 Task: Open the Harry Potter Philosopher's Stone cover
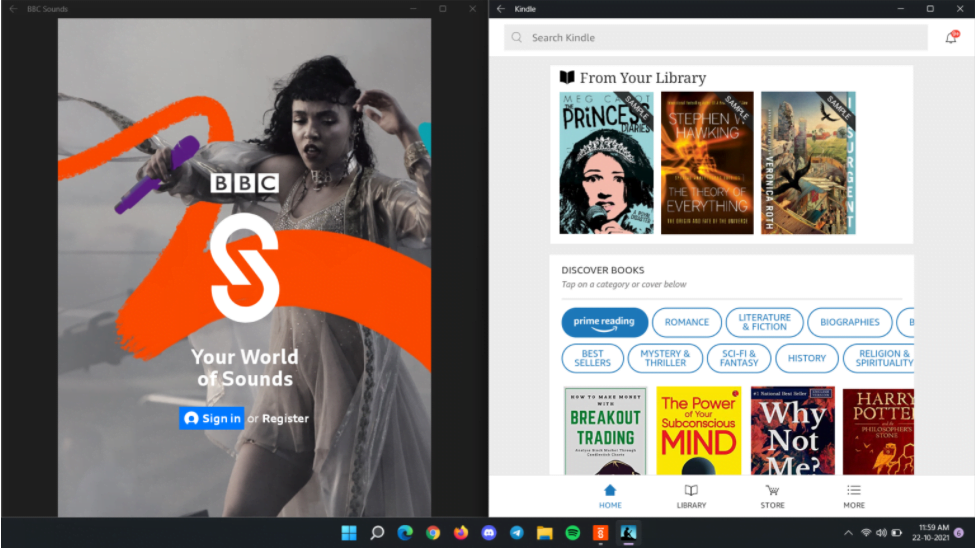coord(878,431)
